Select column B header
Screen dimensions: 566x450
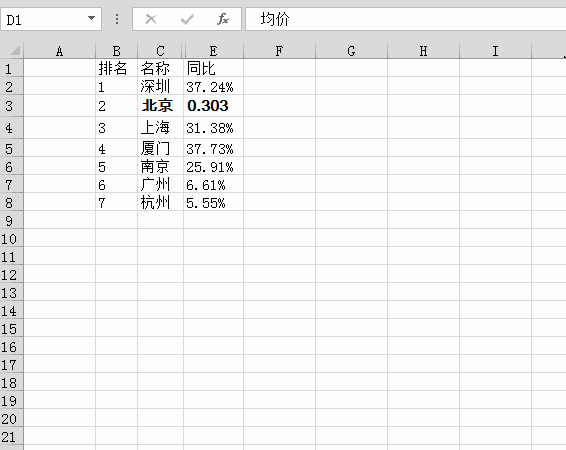click(x=116, y=51)
